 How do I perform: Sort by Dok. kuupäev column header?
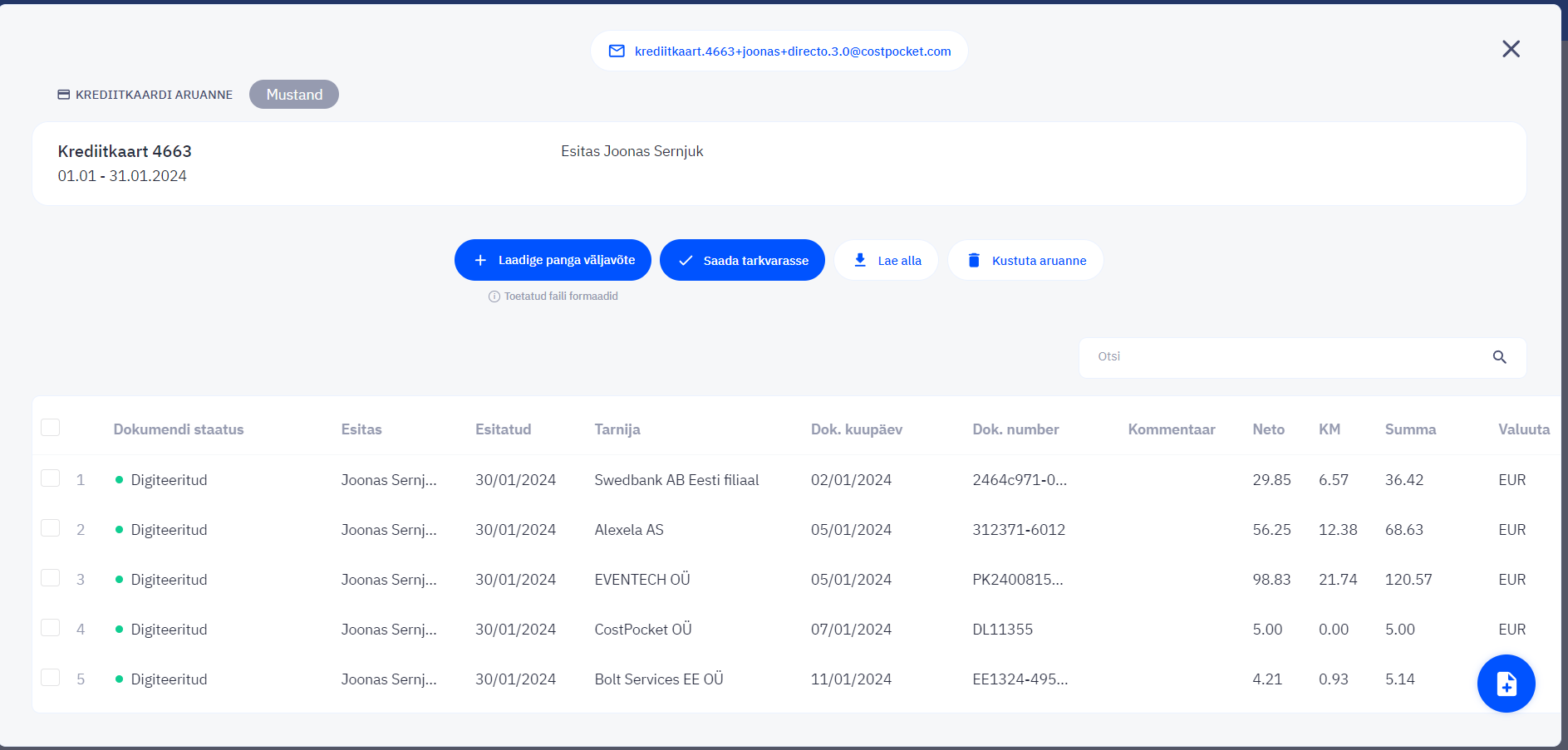point(857,429)
